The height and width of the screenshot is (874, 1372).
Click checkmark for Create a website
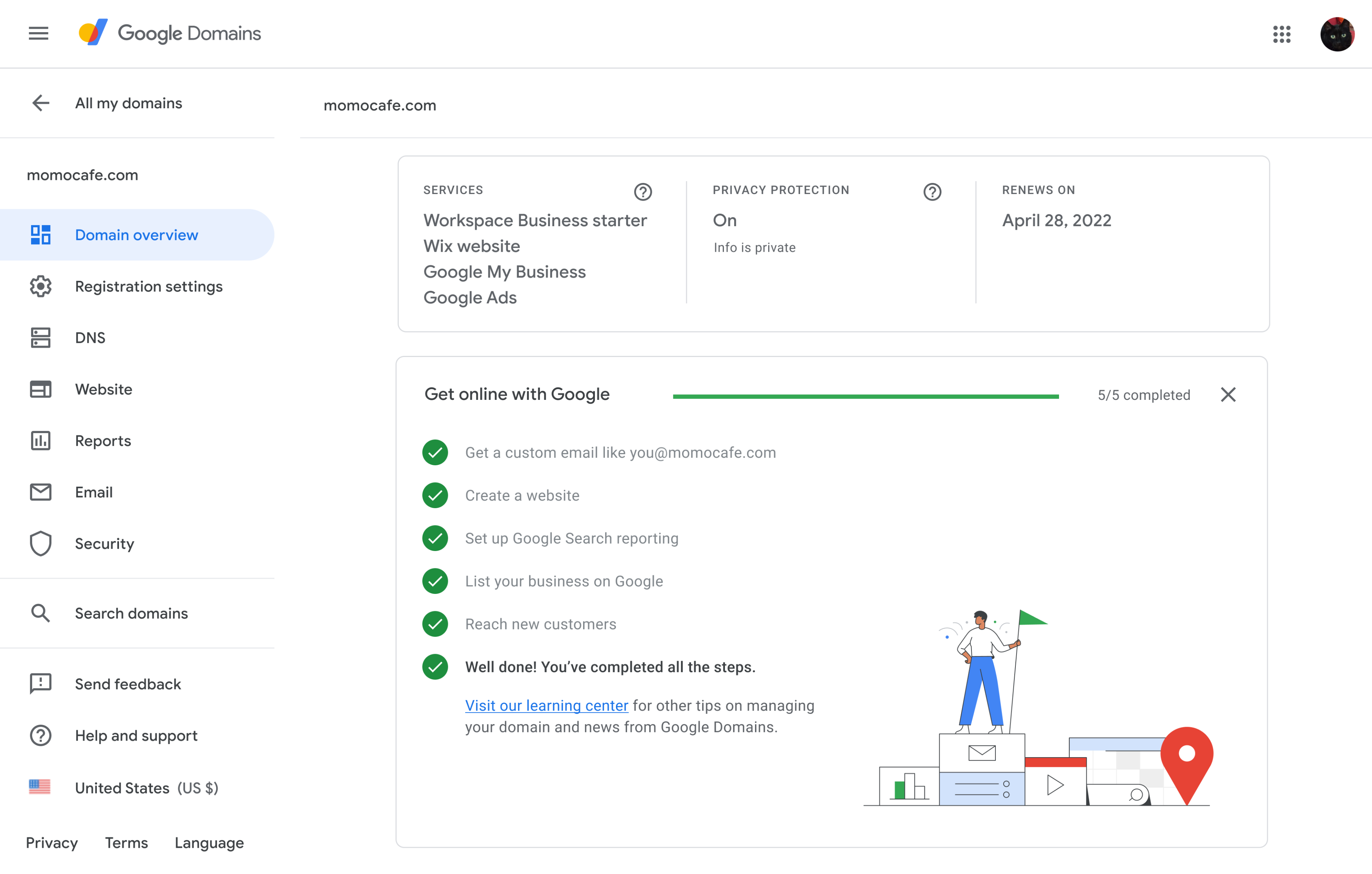[435, 495]
